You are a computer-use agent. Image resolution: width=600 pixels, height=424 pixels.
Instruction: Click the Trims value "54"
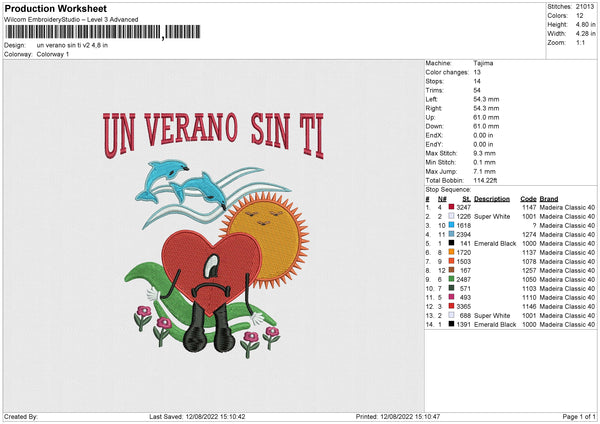pyautogui.click(x=477, y=90)
